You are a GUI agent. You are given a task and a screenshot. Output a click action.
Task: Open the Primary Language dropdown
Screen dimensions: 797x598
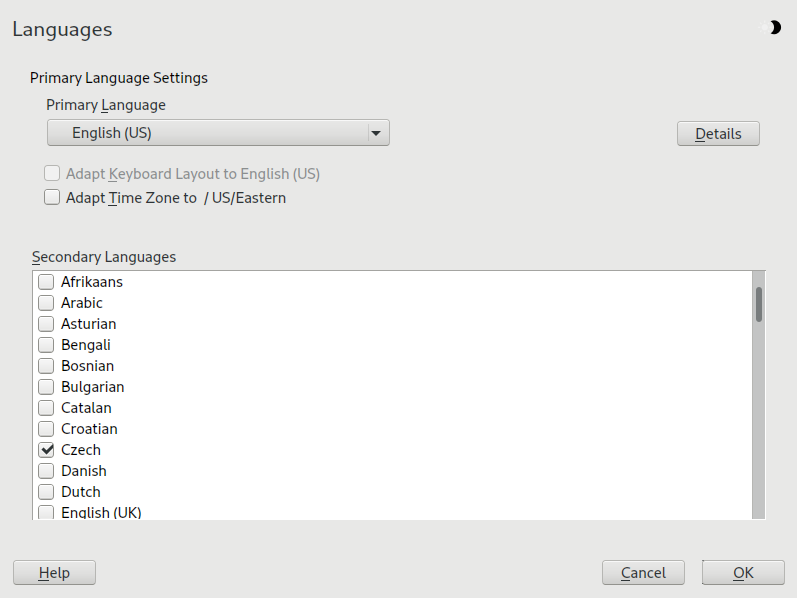pyautogui.click(x=218, y=133)
